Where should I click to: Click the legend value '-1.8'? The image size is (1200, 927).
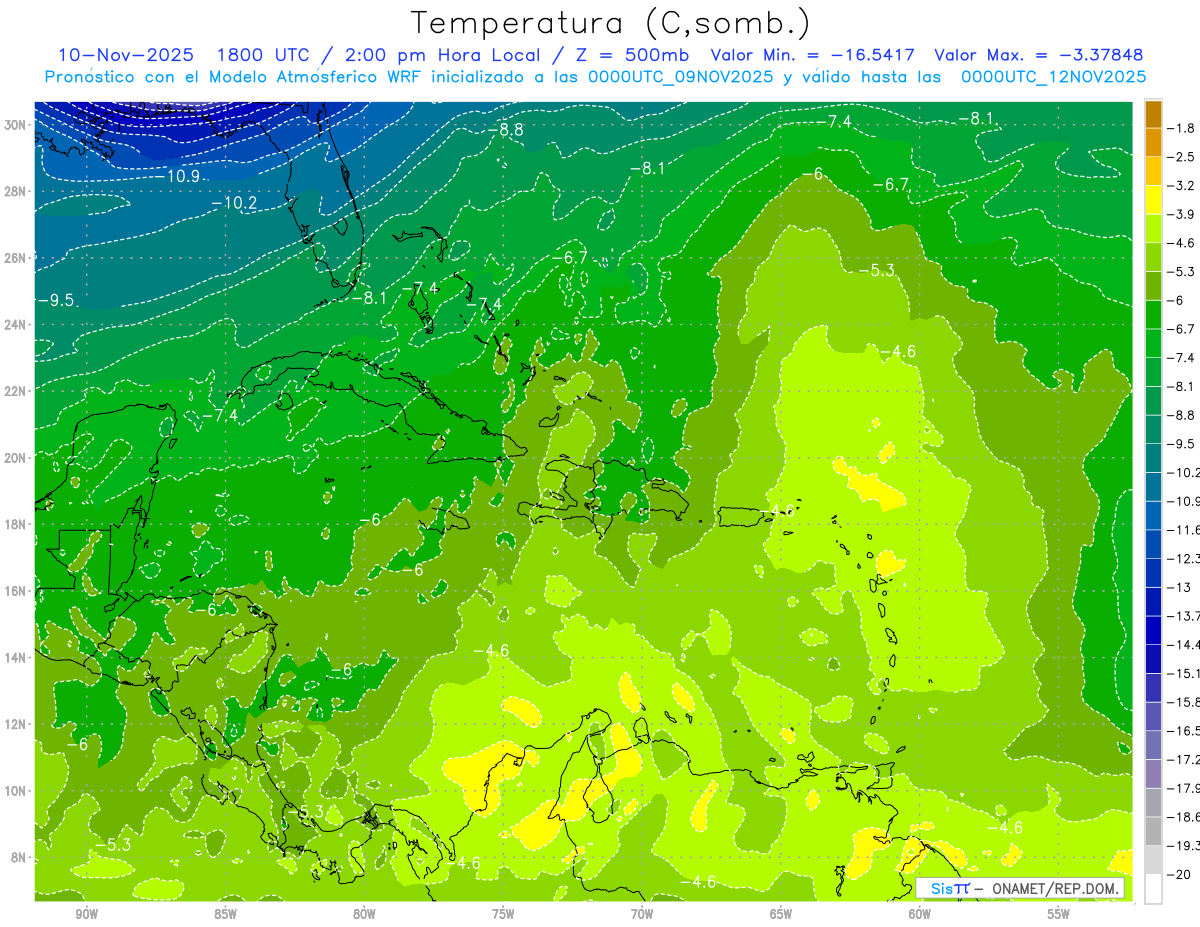pyautogui.click(x=1183, y=128)
